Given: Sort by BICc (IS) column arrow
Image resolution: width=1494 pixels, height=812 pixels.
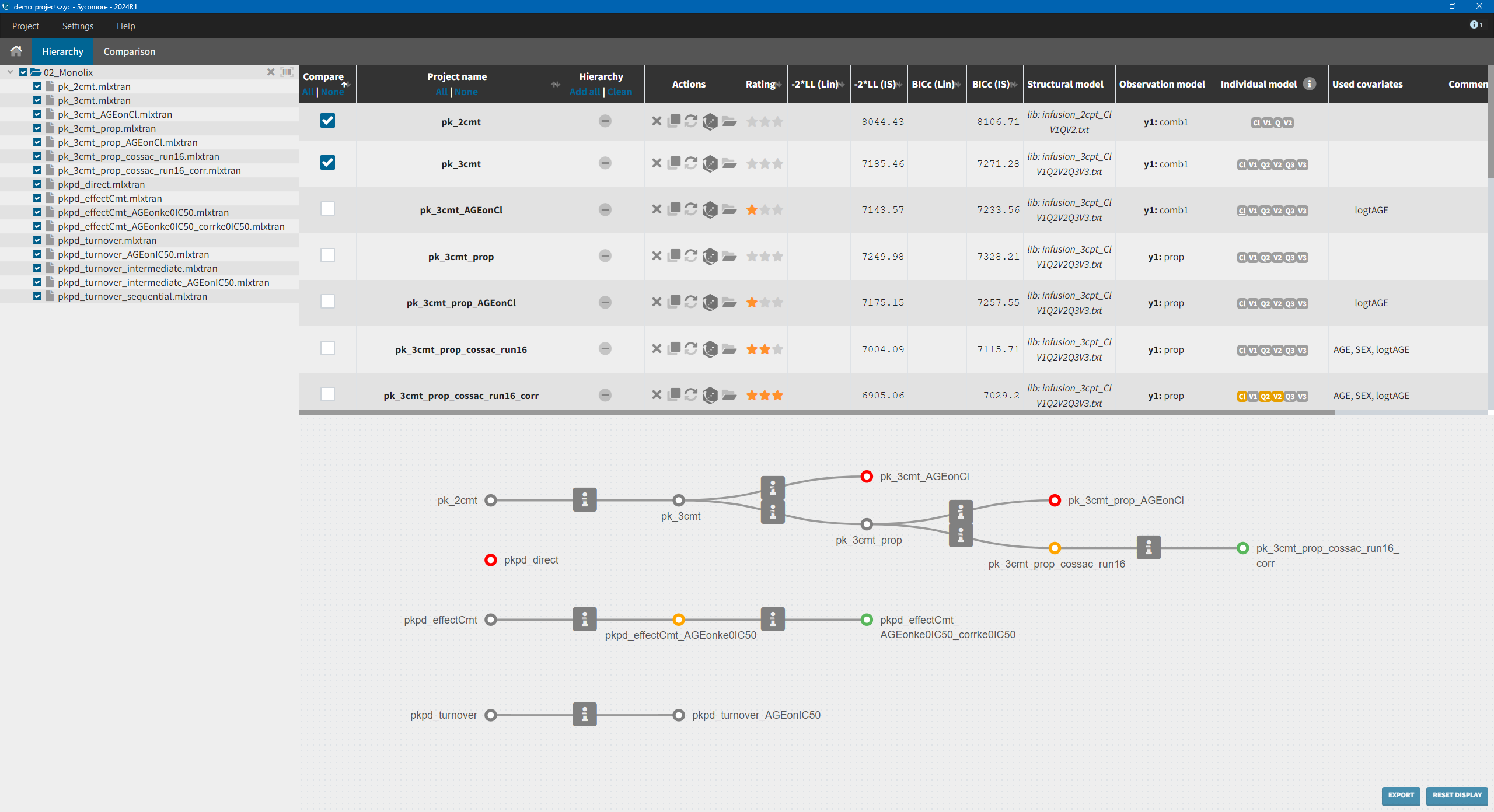Looking at the screenshot, I should click(1014, 85).
